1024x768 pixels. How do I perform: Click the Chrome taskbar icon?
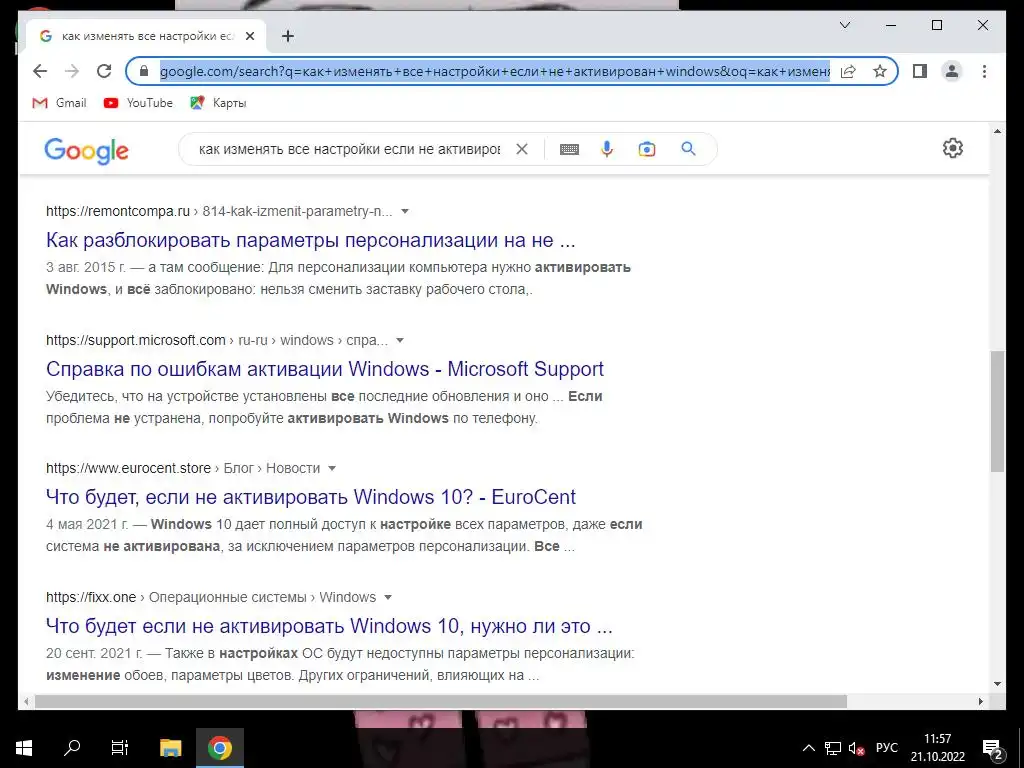(220, 748)
